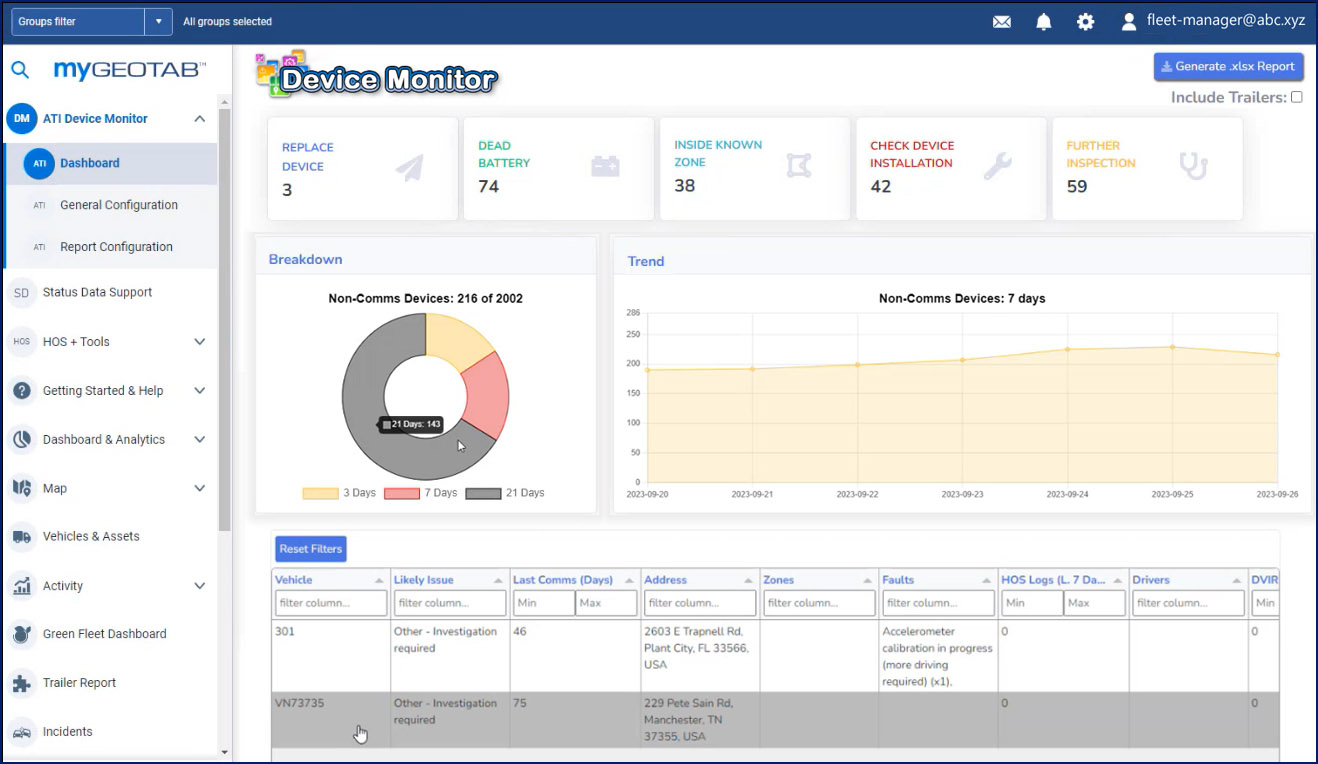The width and height of the screenshot is (1318, 764).
Task: Click the Map sidebar icon
Action: (21, 488)
